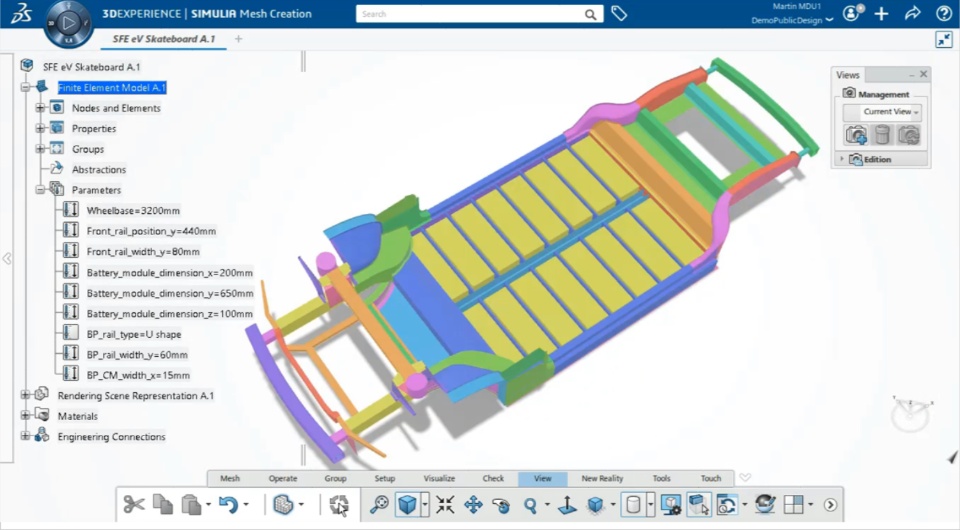Click in the Search input field
Screen dimensions: 960x530
tap(469, 14)
